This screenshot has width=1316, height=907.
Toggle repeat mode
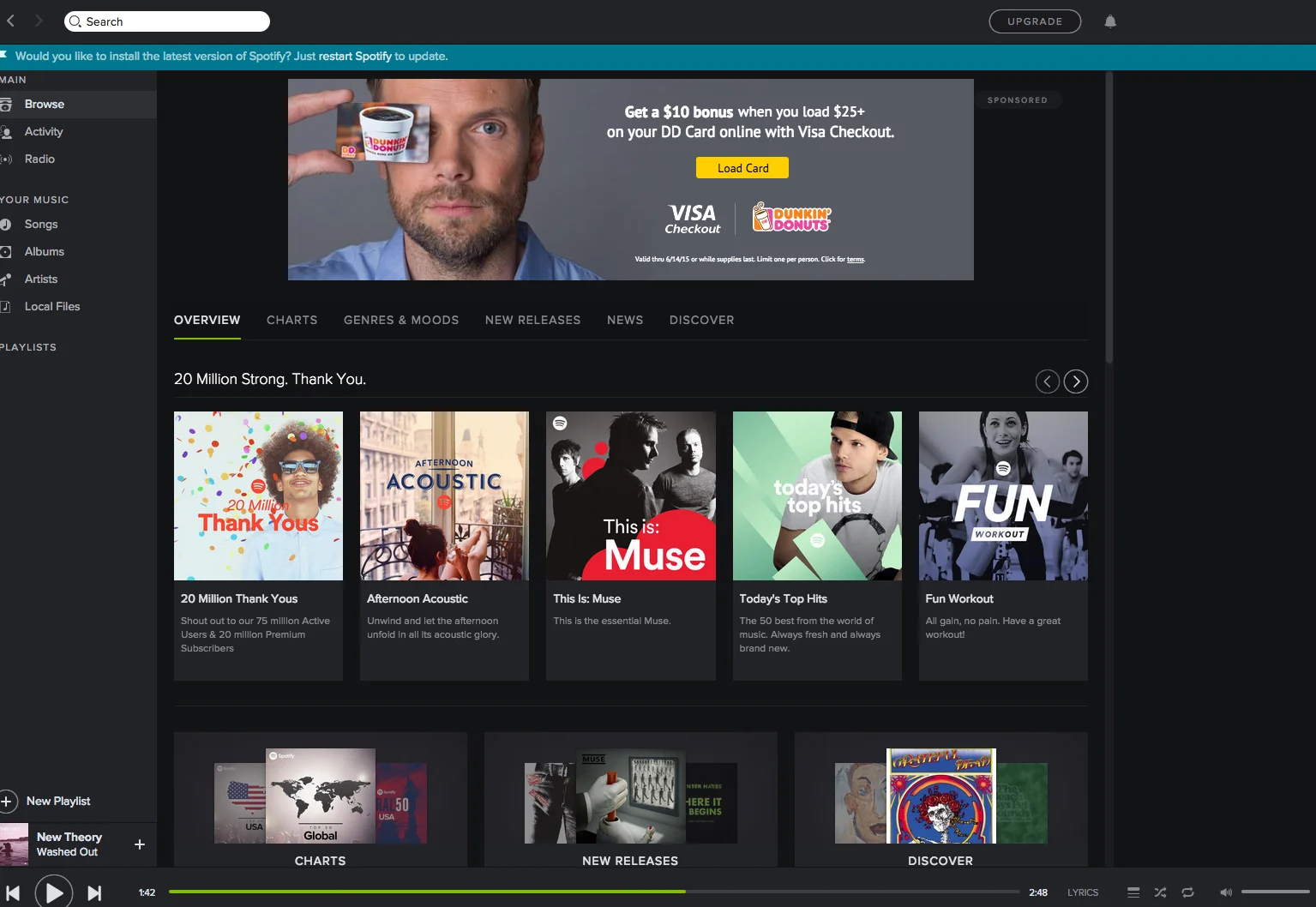click(1187, 892)
